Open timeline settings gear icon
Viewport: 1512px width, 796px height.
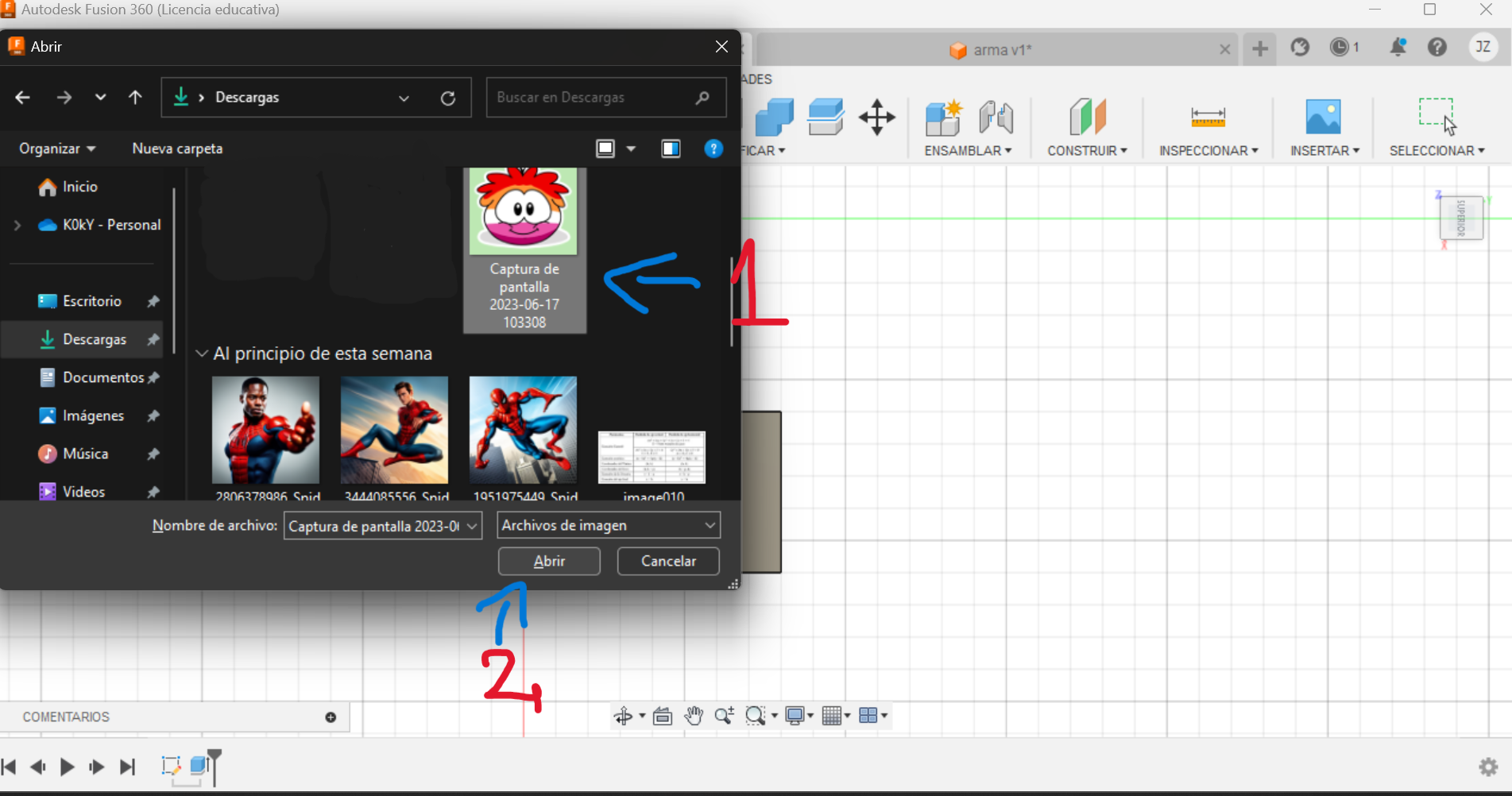pos(1488,767)
